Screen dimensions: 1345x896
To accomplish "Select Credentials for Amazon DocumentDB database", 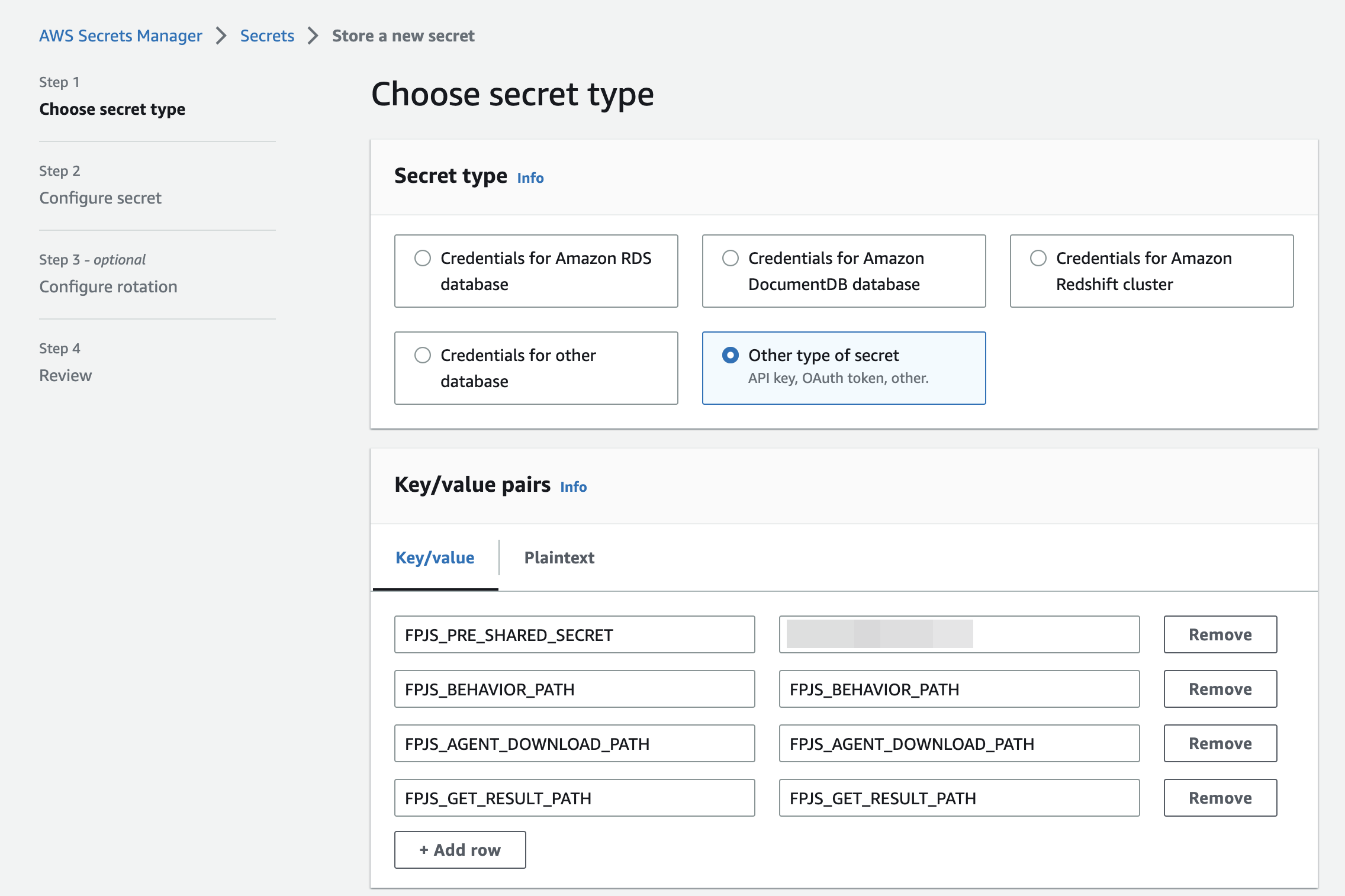I will [731, 259].
